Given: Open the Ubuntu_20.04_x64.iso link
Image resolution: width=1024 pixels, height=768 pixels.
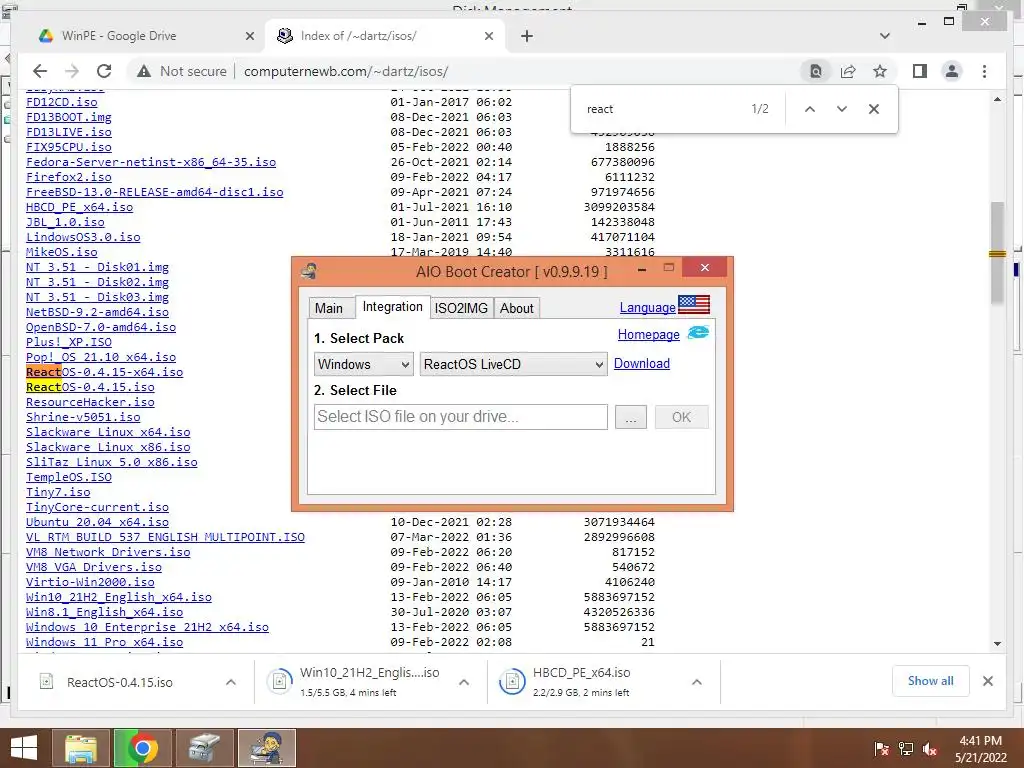Looking at the screenshot, I should coord(97,522).
